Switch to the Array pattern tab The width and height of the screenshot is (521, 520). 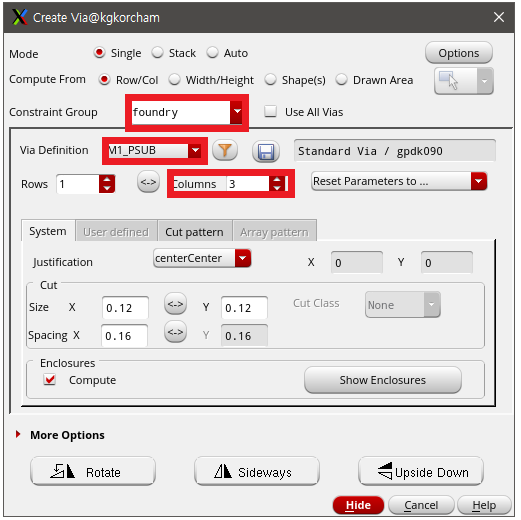[x=274, y=232]
